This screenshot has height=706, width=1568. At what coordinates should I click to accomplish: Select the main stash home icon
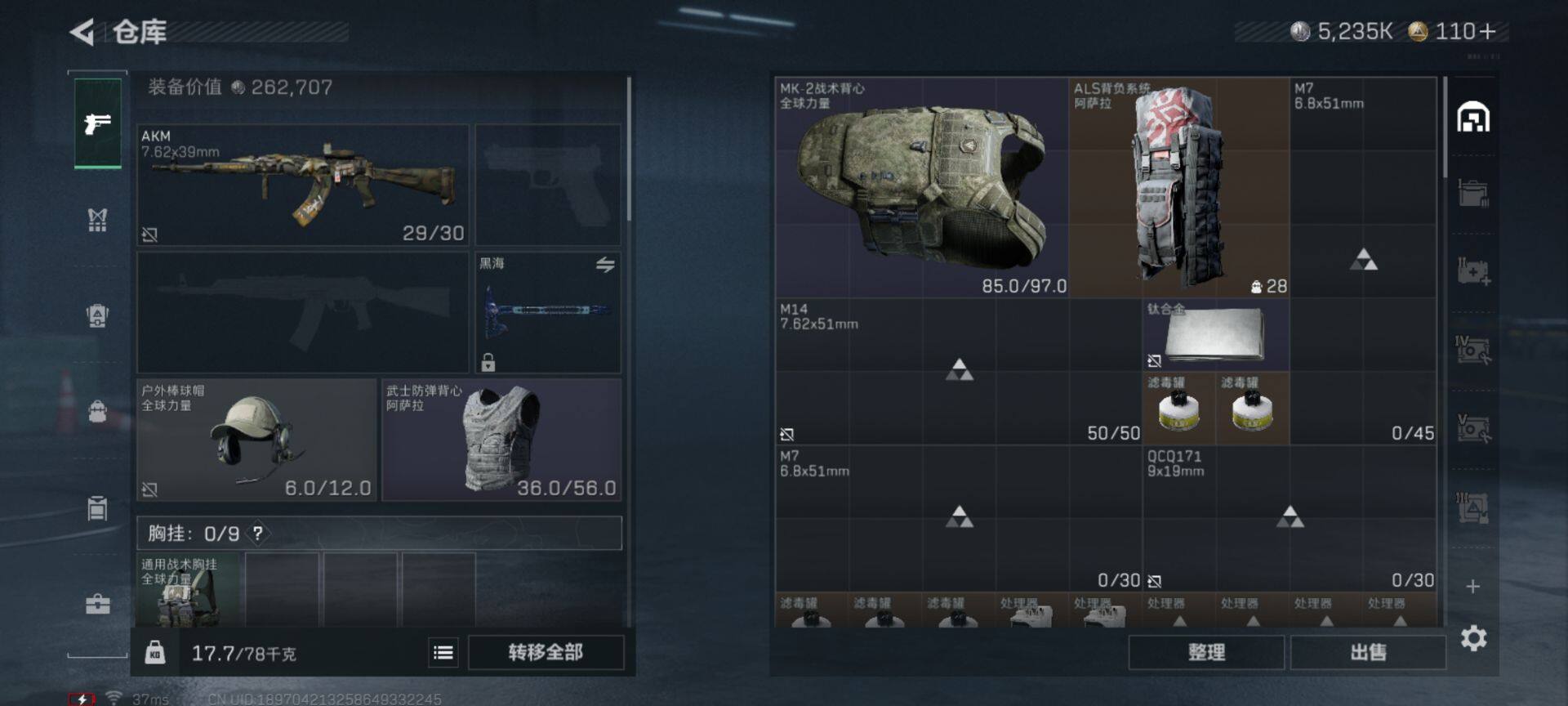(1473, 118)
